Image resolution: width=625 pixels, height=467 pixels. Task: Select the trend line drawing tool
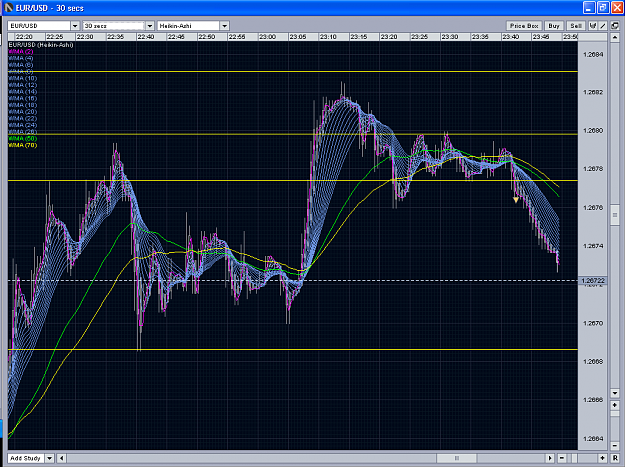[603, 26]
